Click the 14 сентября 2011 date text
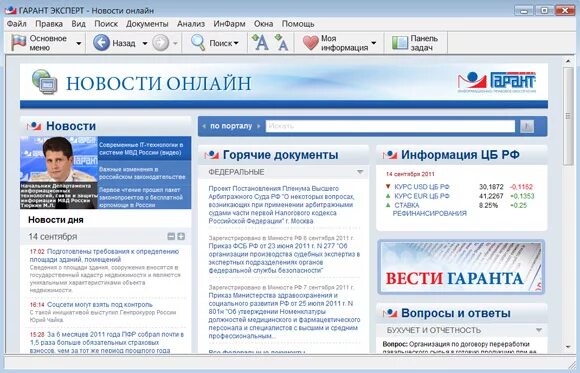 coord(410,174)
